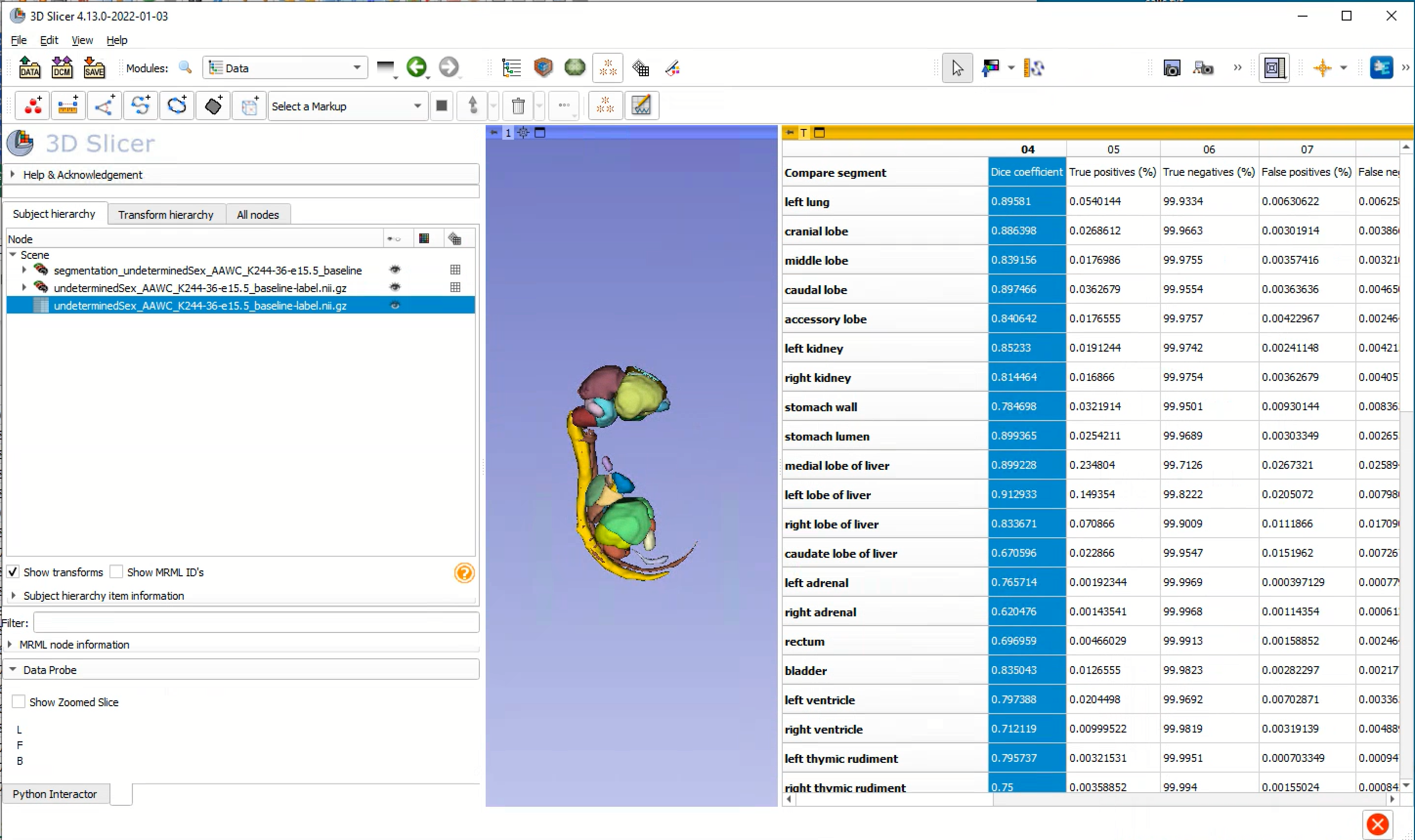Screen dimensions: 1415x840
Task: Switch to the Transform hierarchy tab
Action: [165, 214]
